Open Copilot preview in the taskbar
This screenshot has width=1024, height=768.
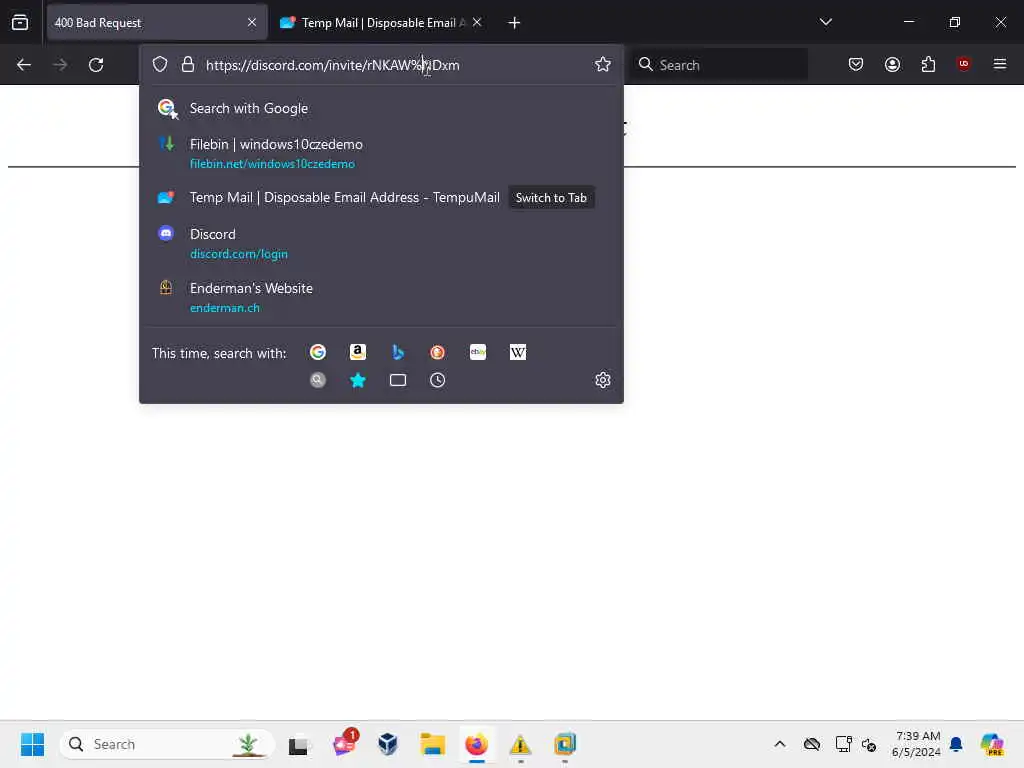click(992, 744)
